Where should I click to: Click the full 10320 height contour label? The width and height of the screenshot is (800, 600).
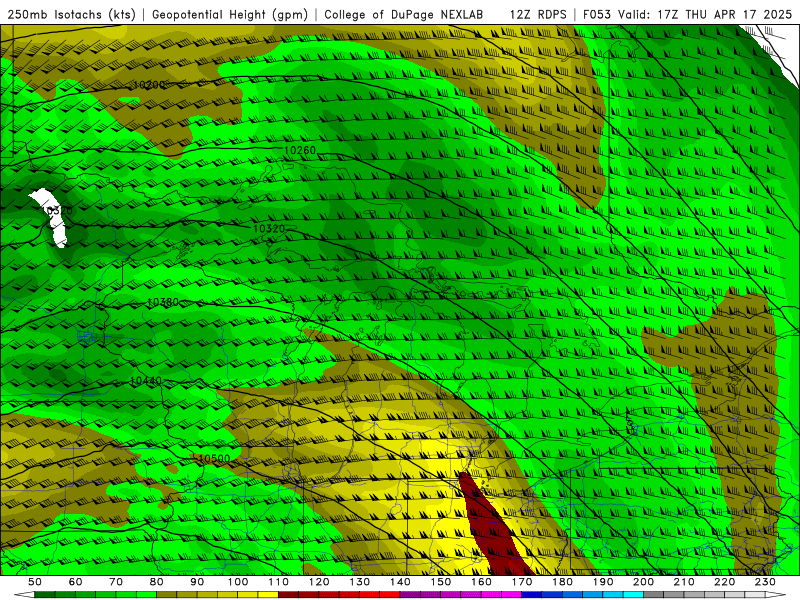[x=269, y=229]
